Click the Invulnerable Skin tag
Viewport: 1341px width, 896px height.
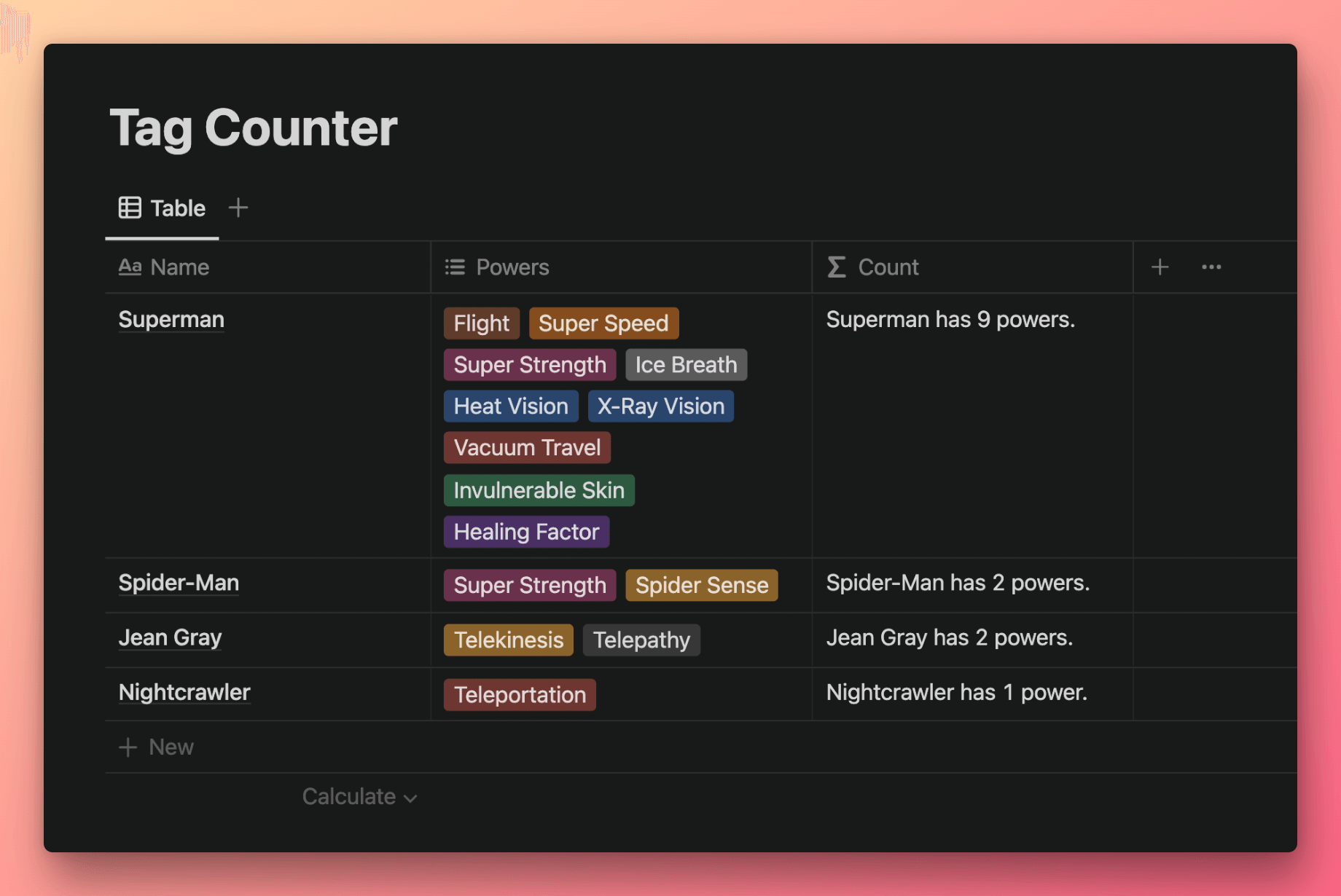click(539, 490)
